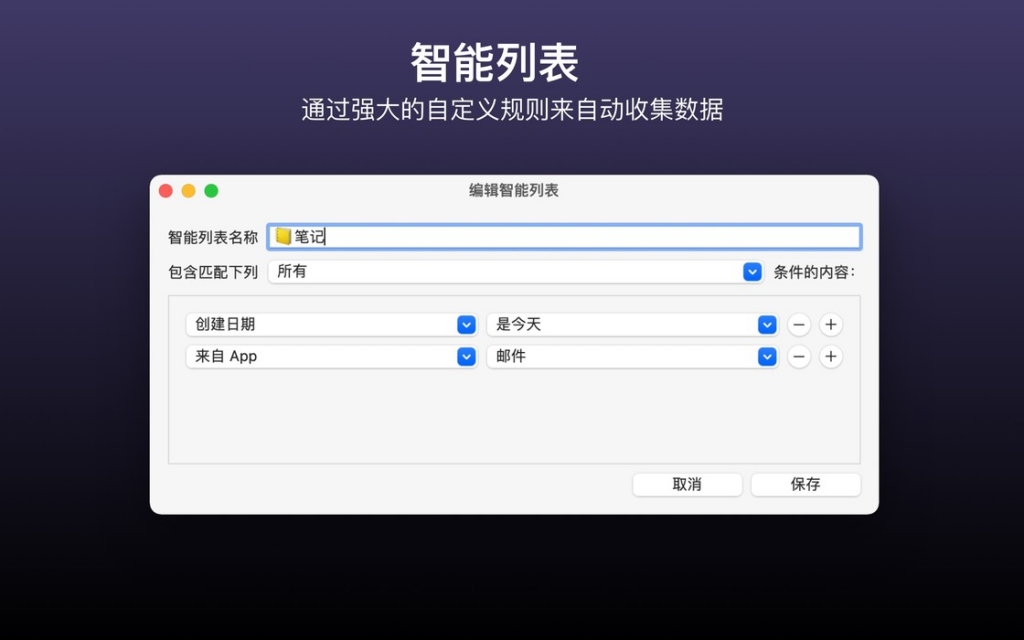1024x640 pixels.
Task: Open the 邮件 app selector dropdown
Action: click(630, 356)
